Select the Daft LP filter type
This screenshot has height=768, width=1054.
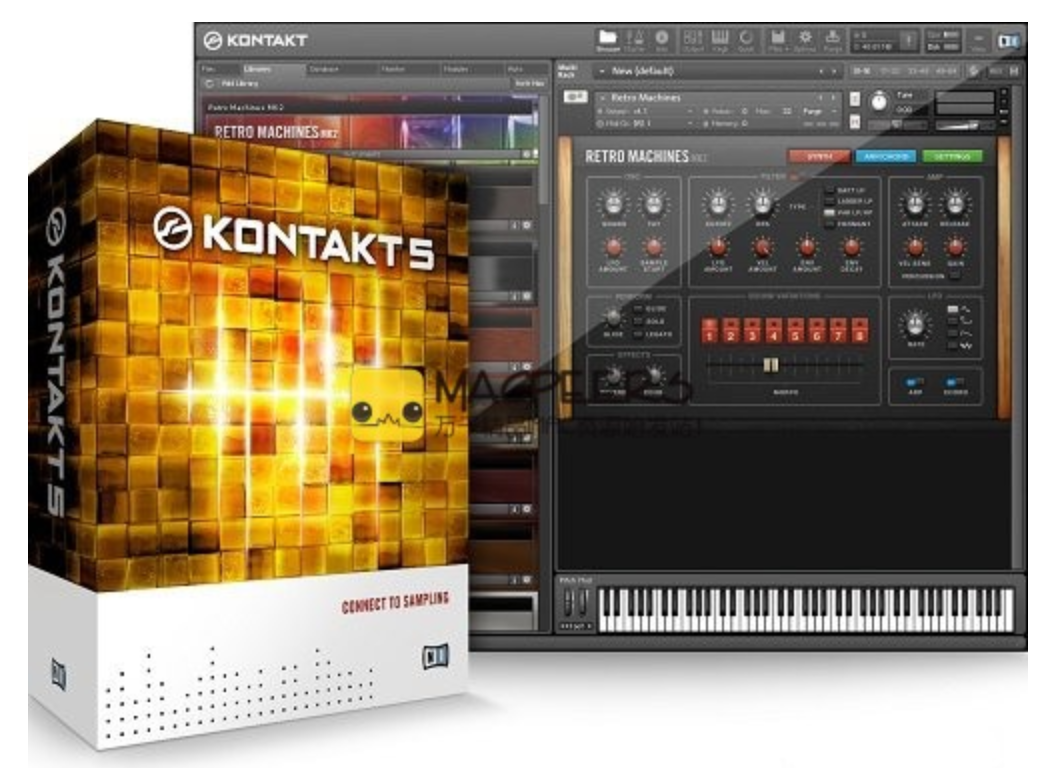tap(829, 191)
